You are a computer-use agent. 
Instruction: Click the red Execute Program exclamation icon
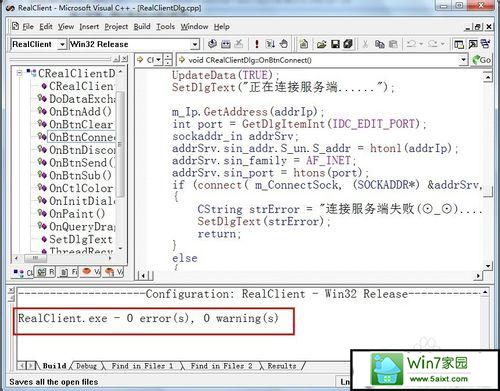tap(256, 44)
